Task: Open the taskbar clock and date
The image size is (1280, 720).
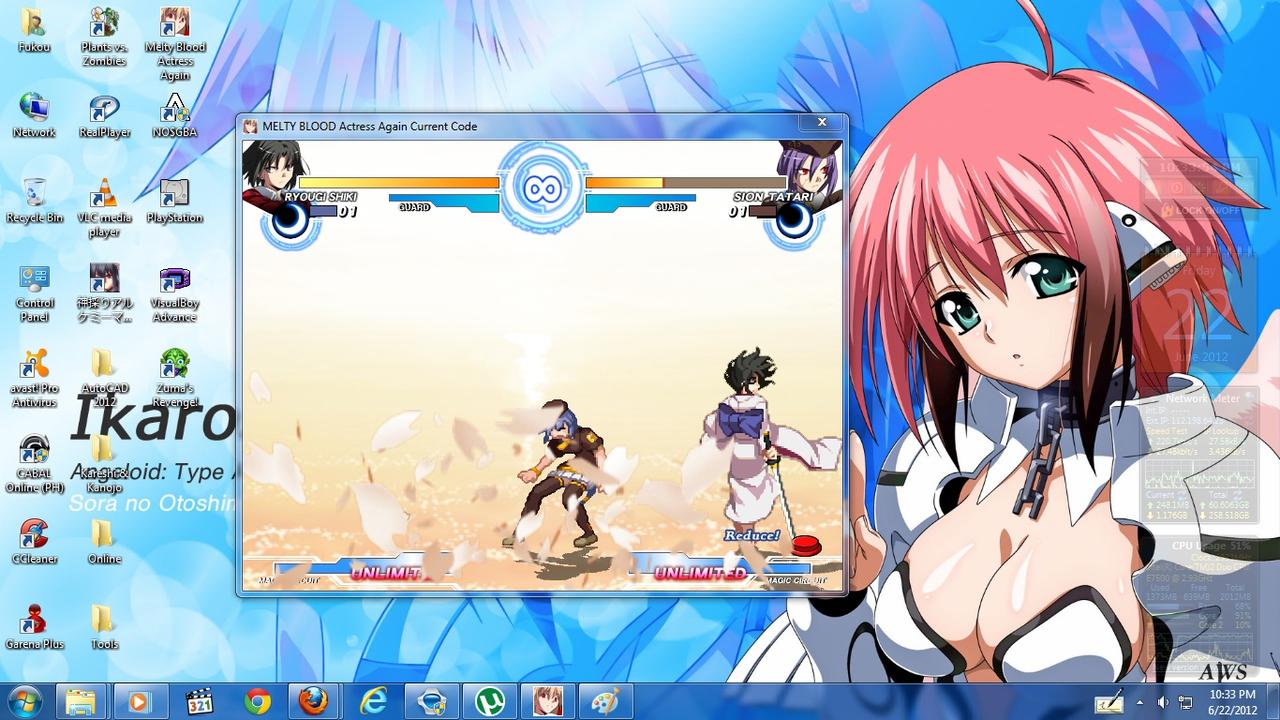Action: (x=1232, y=701)
